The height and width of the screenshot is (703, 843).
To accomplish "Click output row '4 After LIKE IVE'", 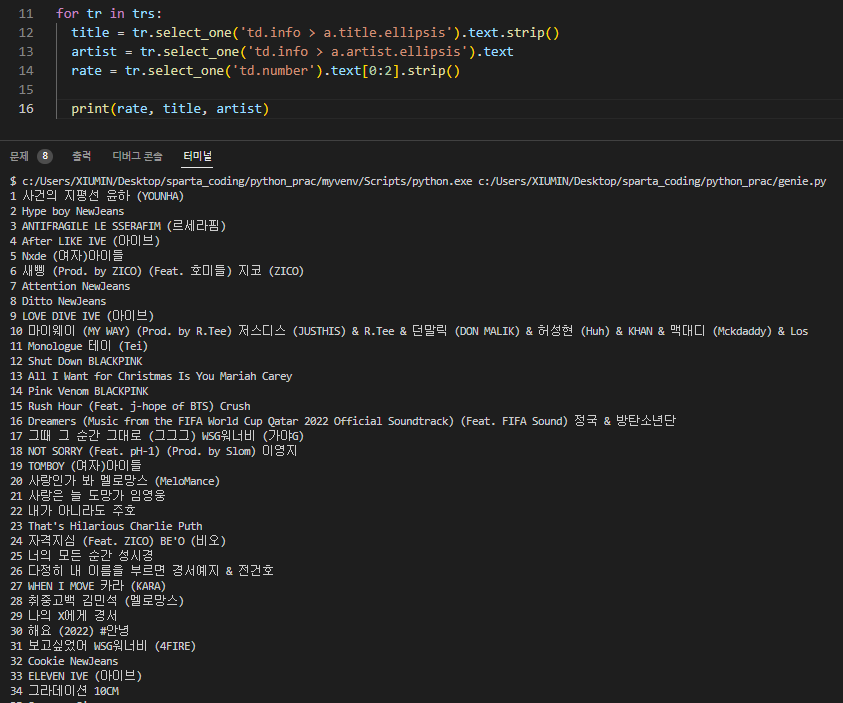I will point(85,241).
